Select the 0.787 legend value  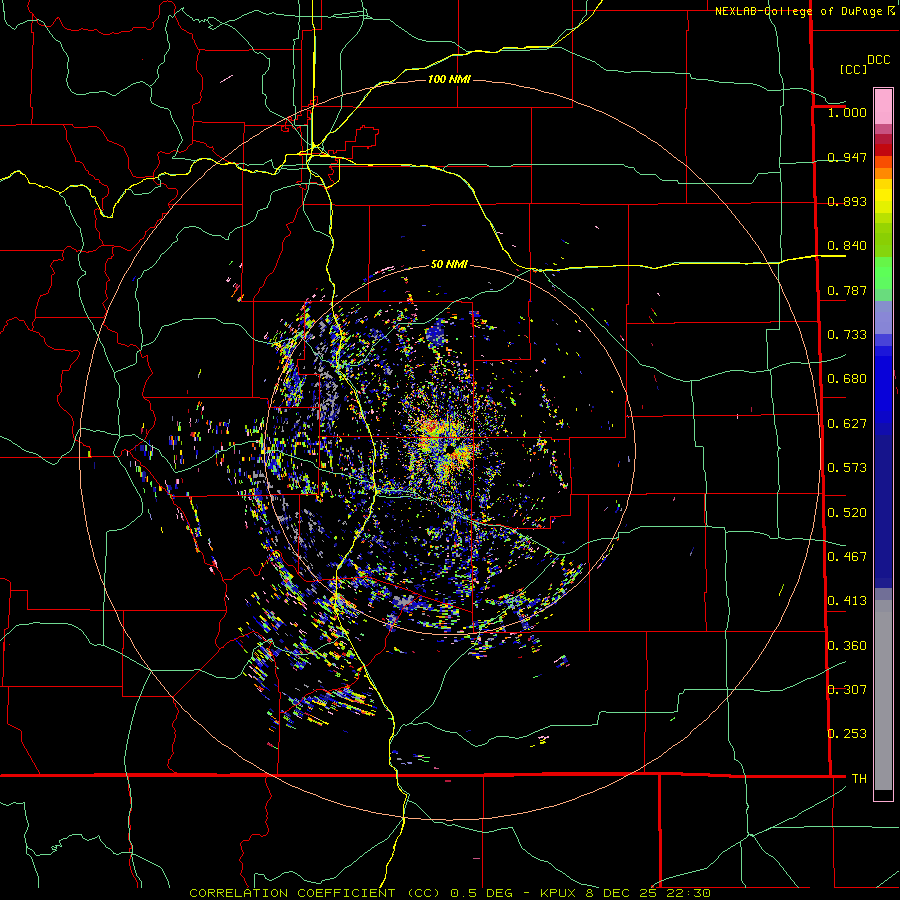click(847, 290)
